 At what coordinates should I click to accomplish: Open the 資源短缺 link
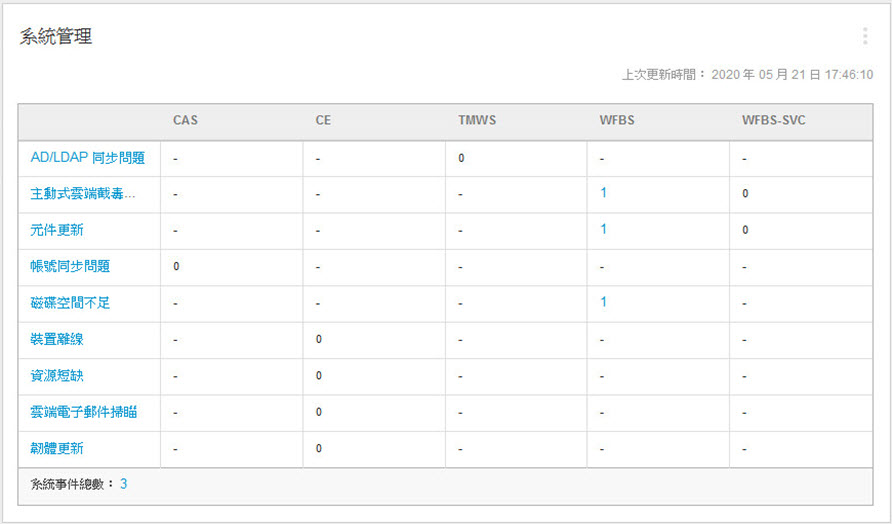click(57, 376)
